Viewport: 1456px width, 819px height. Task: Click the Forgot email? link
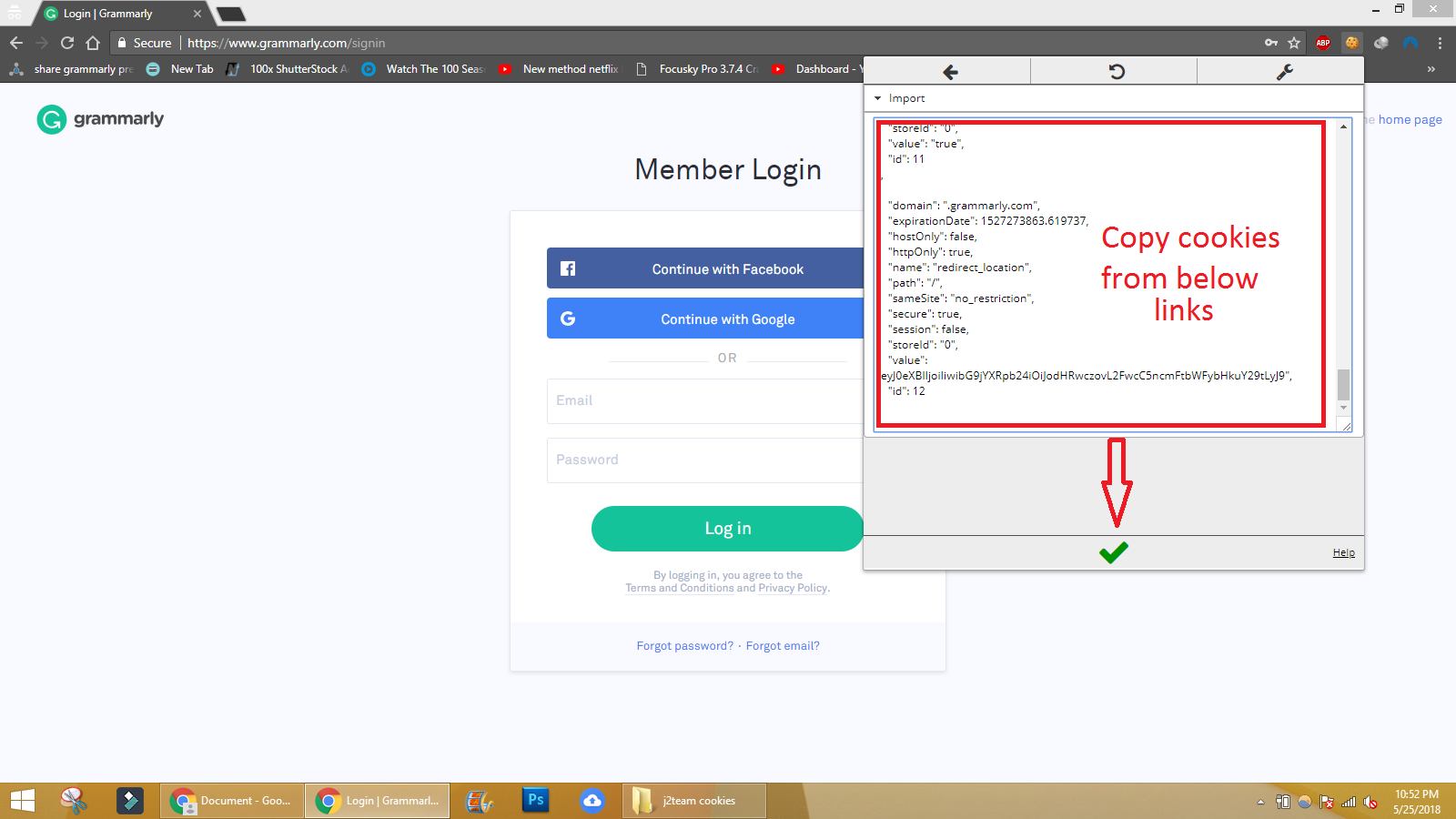tap(783, 646)
